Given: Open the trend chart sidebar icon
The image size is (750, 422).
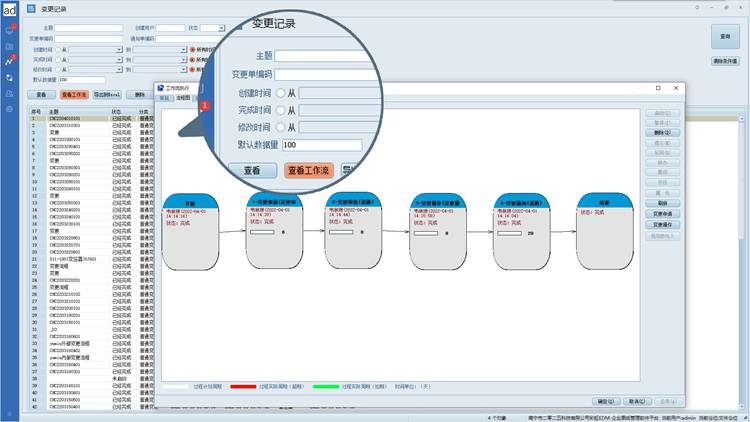Looking at the screenshot, I should coord(10,61).
